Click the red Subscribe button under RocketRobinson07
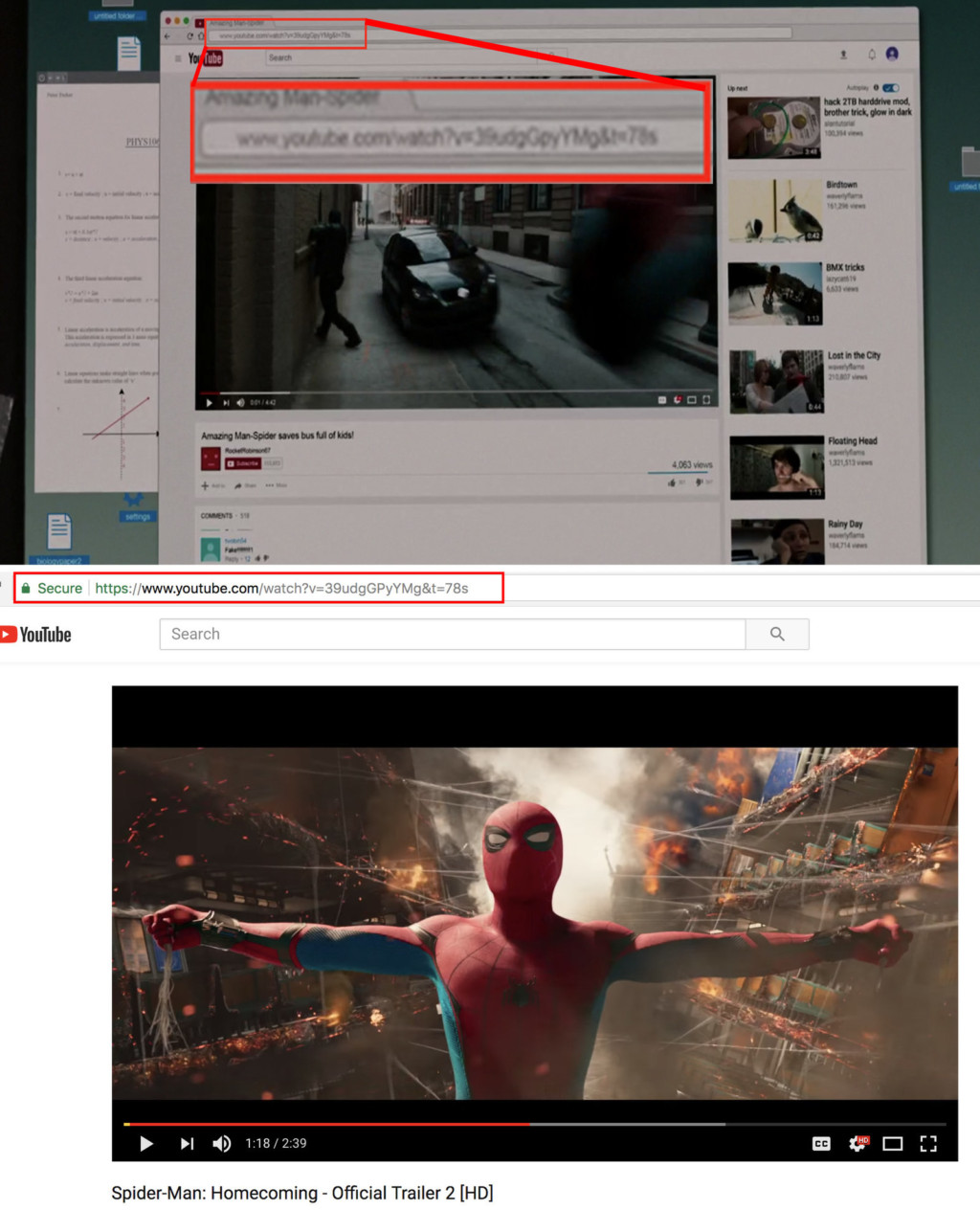 pyautogui.click(x=243, y=463)
